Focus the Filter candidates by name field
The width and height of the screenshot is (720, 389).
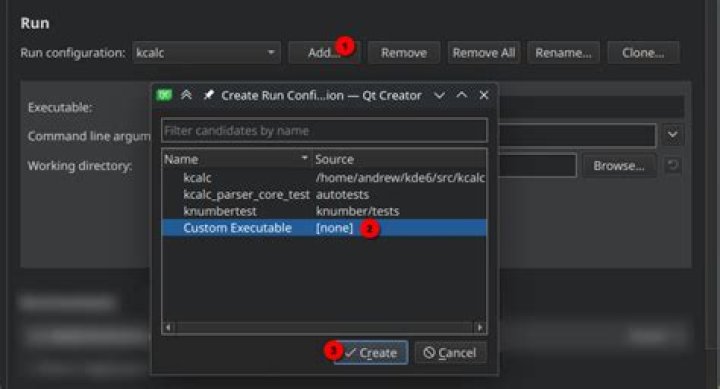[x=324, y=131]
